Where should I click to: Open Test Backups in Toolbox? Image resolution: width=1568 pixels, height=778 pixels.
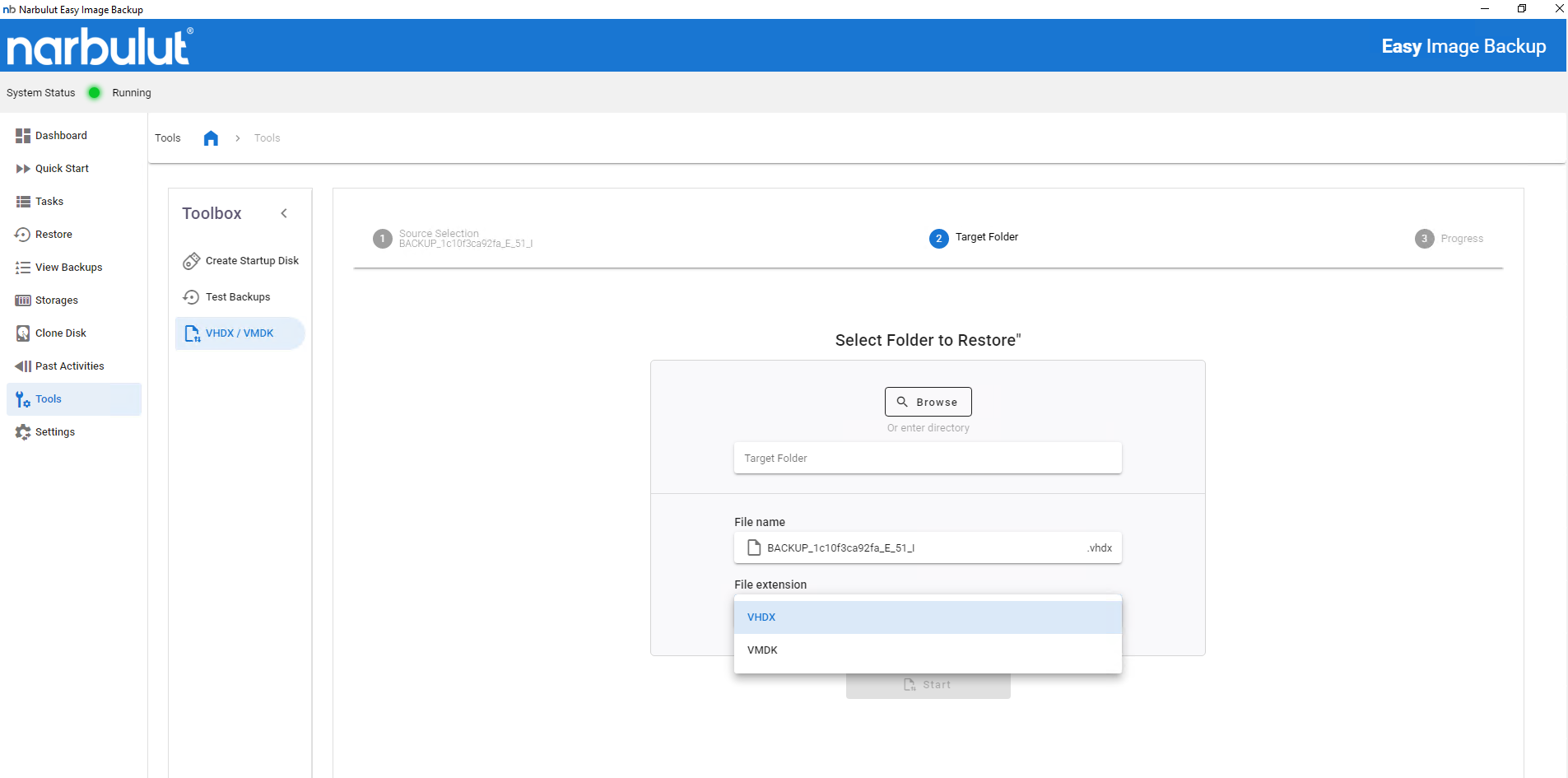click(237, 297)
